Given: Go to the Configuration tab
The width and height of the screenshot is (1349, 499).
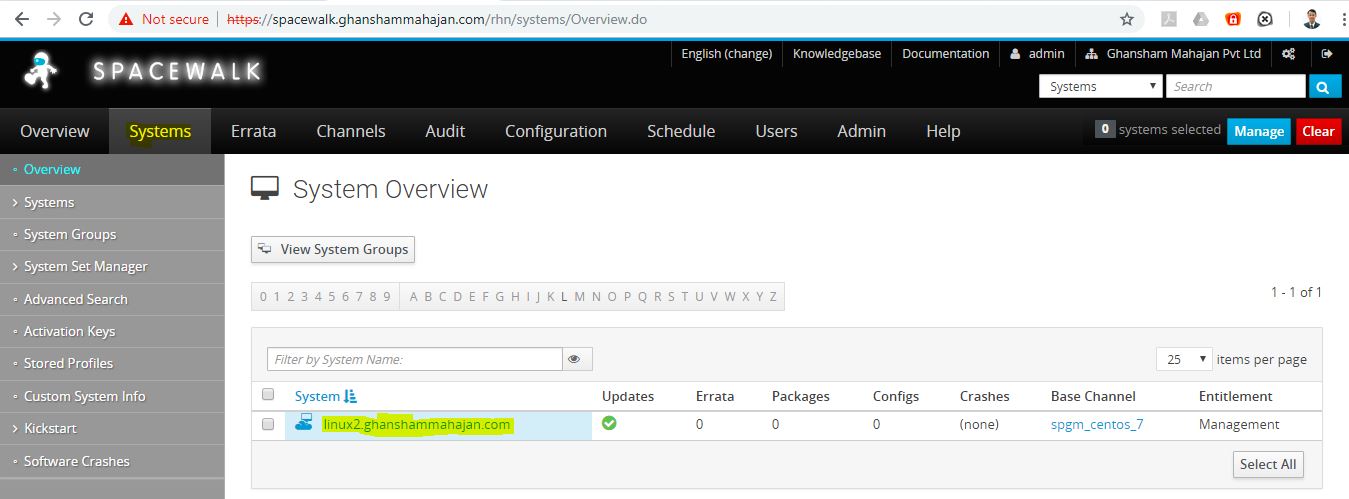Looking at the screenshot, I should point(555,131).
